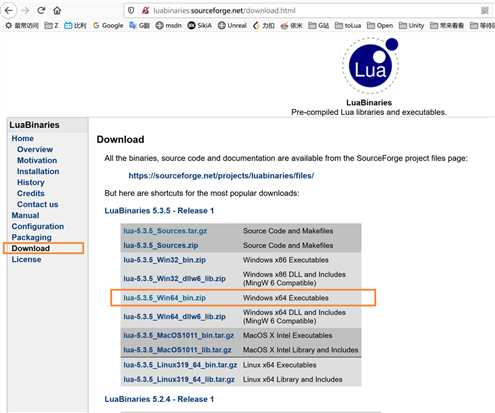Open Credits in the sidebar
This screenshot has height=413, width=495.
tap(31, 193)
